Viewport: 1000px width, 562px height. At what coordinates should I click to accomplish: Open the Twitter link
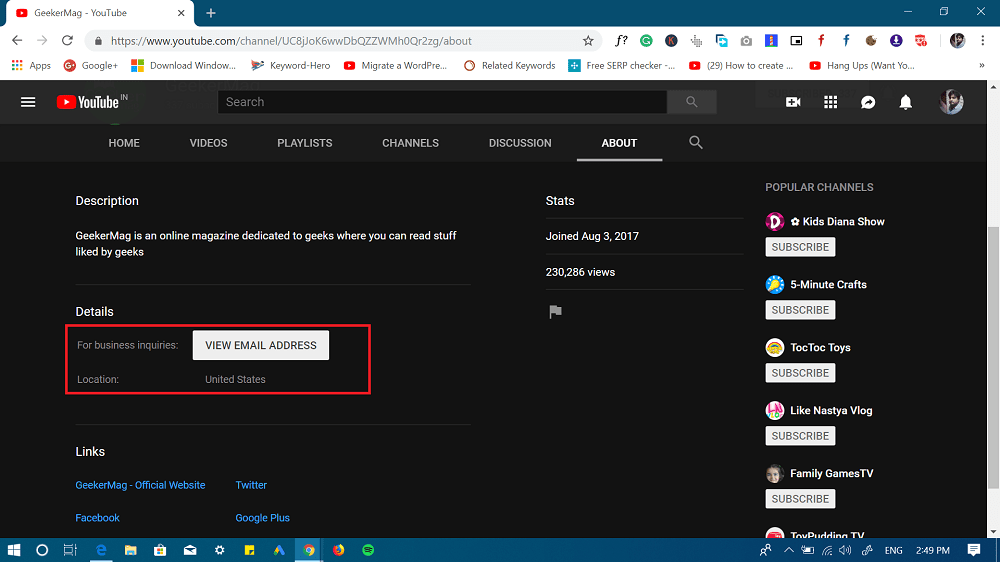tap(251, 485)
